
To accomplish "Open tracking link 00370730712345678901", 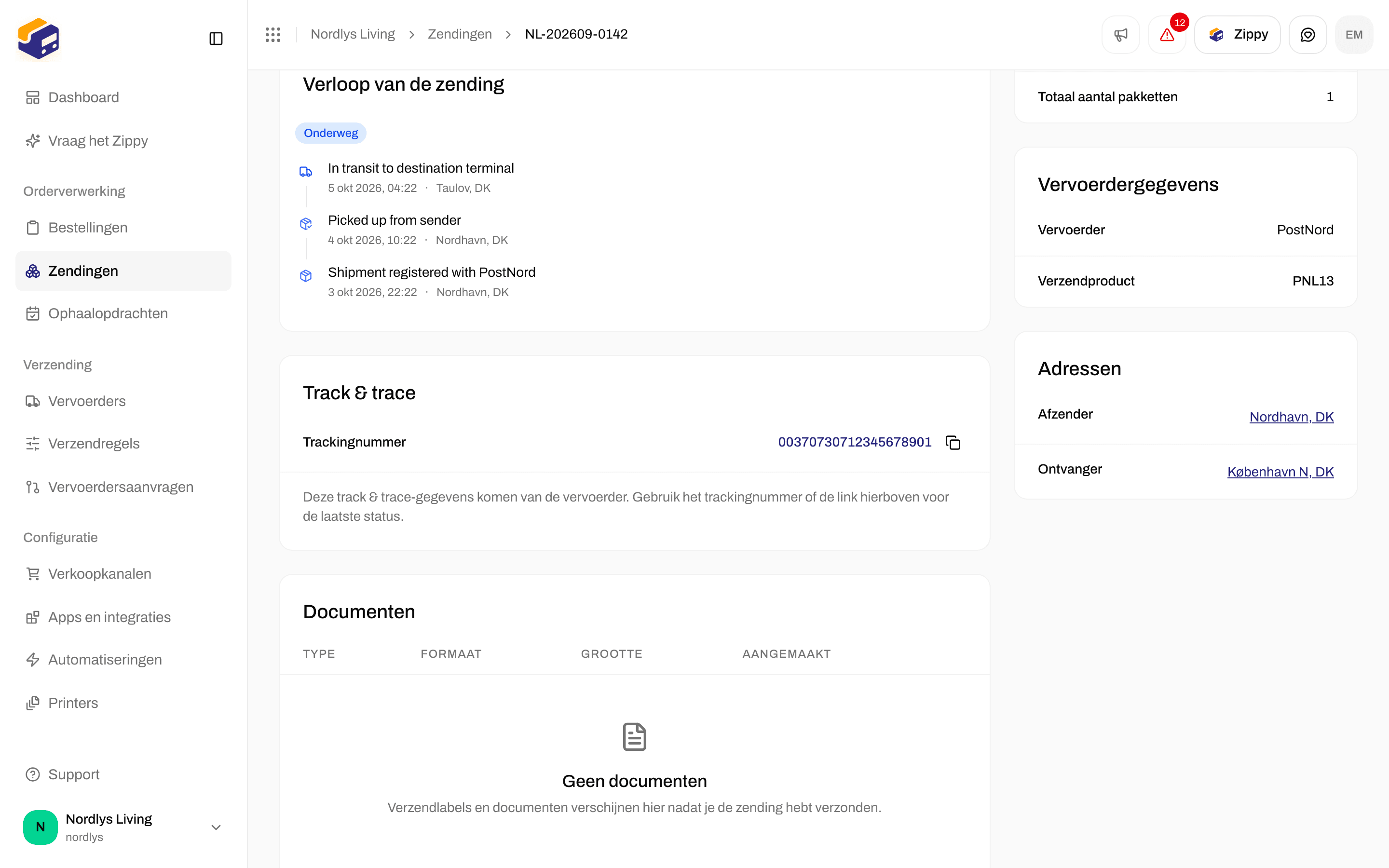I will [855, 442].
